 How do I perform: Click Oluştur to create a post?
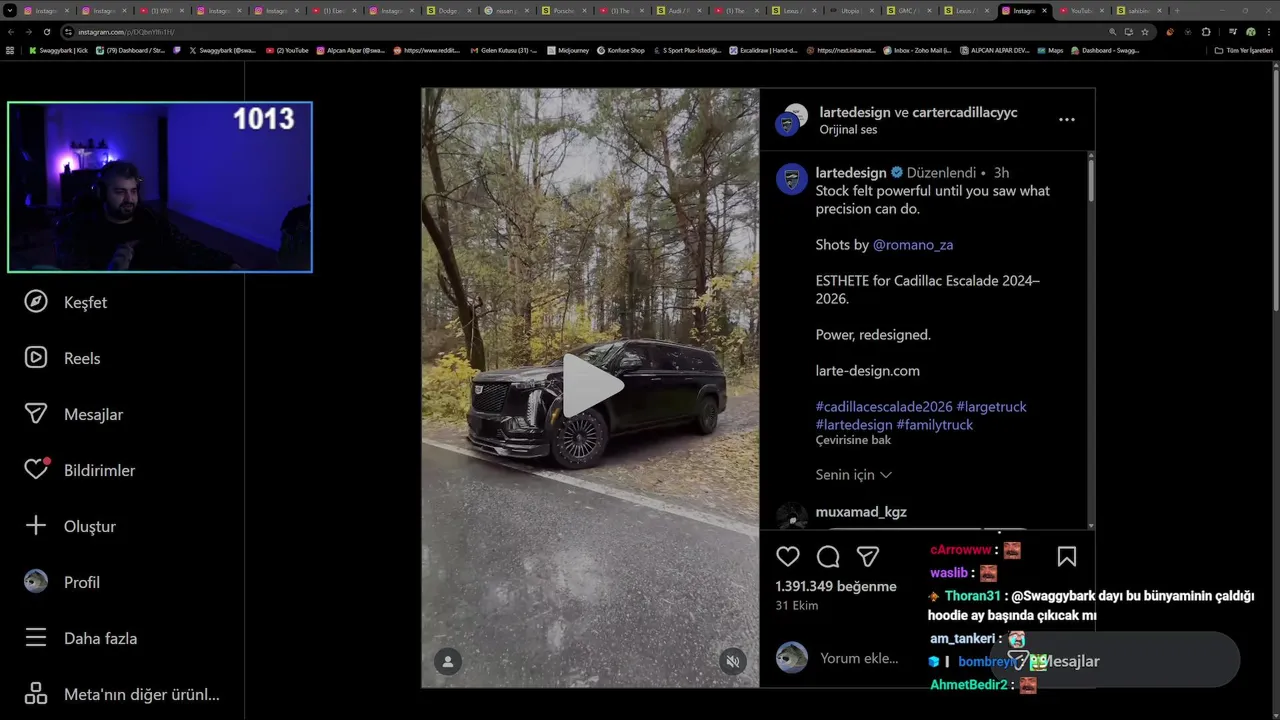coord(70,526)
